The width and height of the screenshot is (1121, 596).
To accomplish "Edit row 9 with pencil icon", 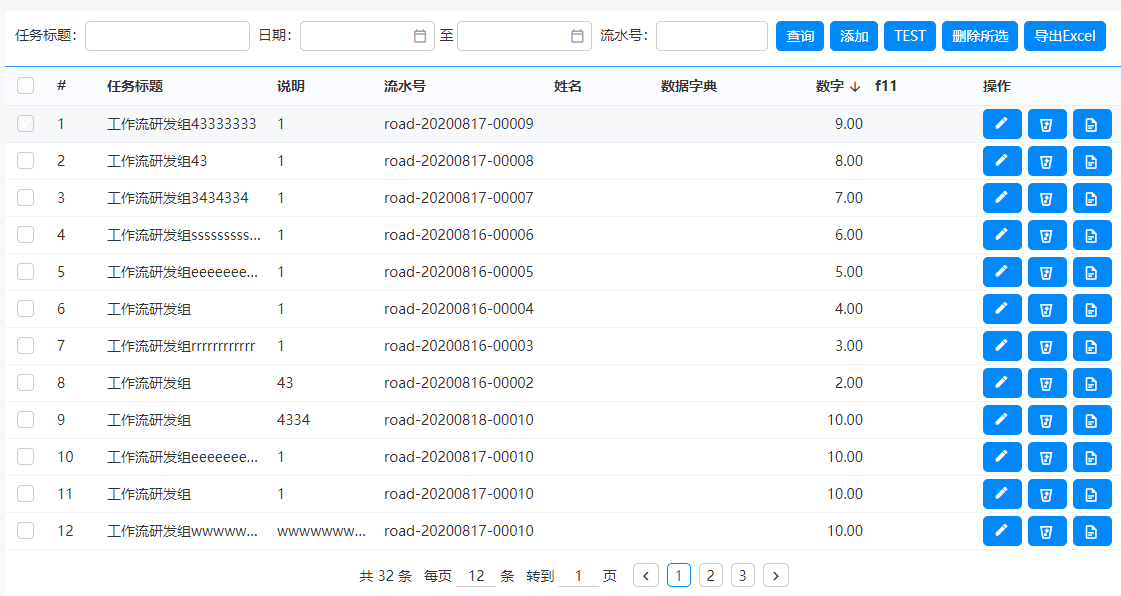I will (1002, 420).
